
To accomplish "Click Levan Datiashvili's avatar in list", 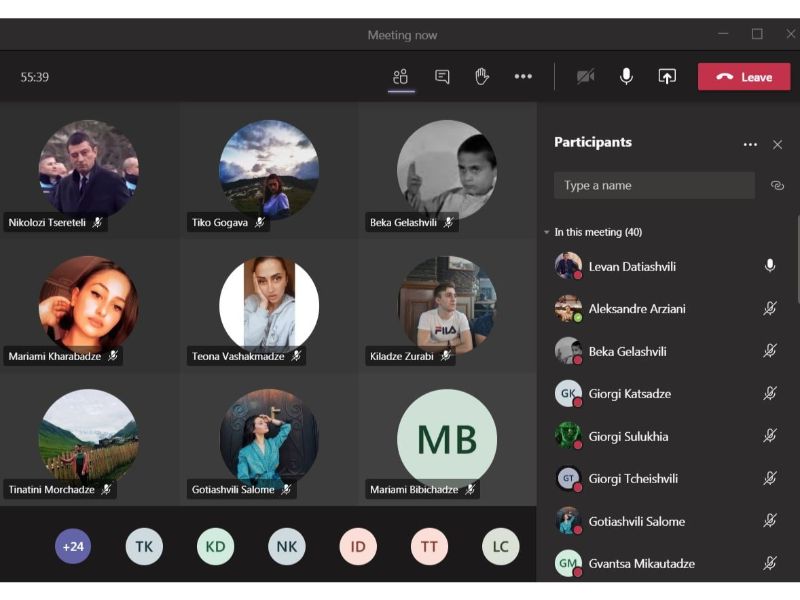I will coord(568,266).
